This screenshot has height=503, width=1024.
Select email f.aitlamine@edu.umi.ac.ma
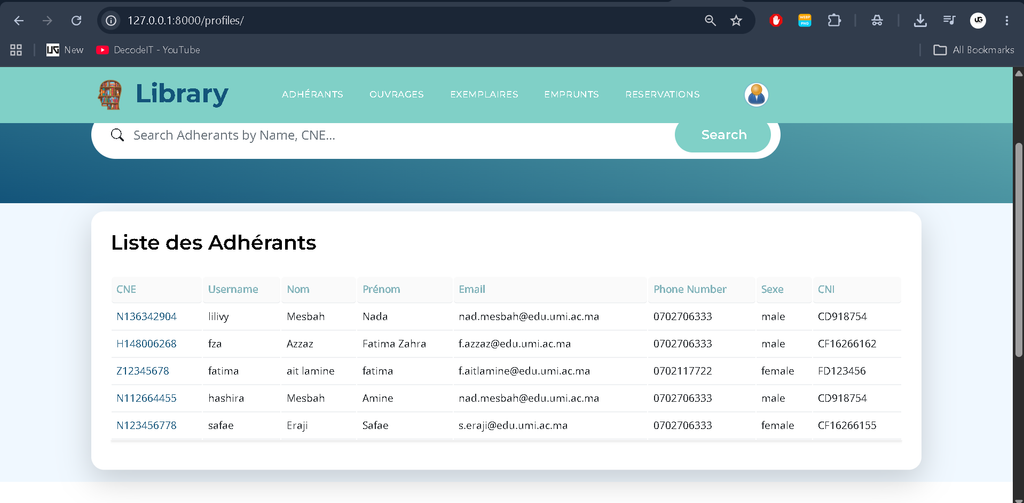[524, 371]
